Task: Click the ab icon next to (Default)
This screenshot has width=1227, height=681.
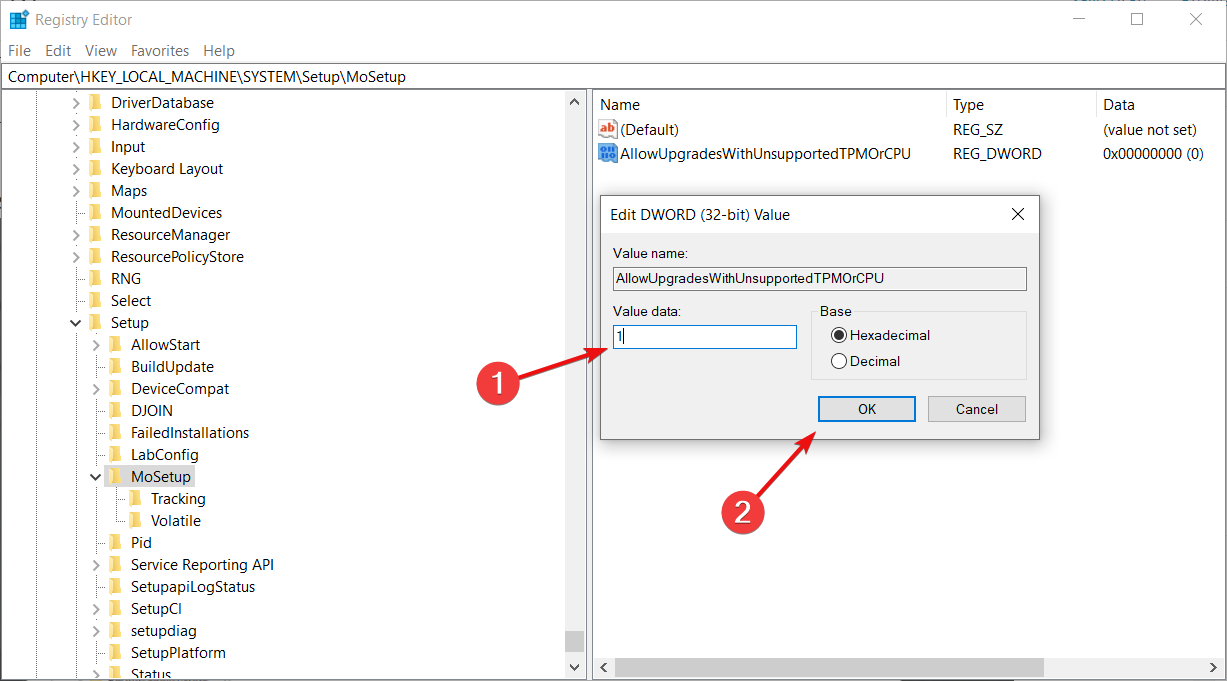Action: 607,128
